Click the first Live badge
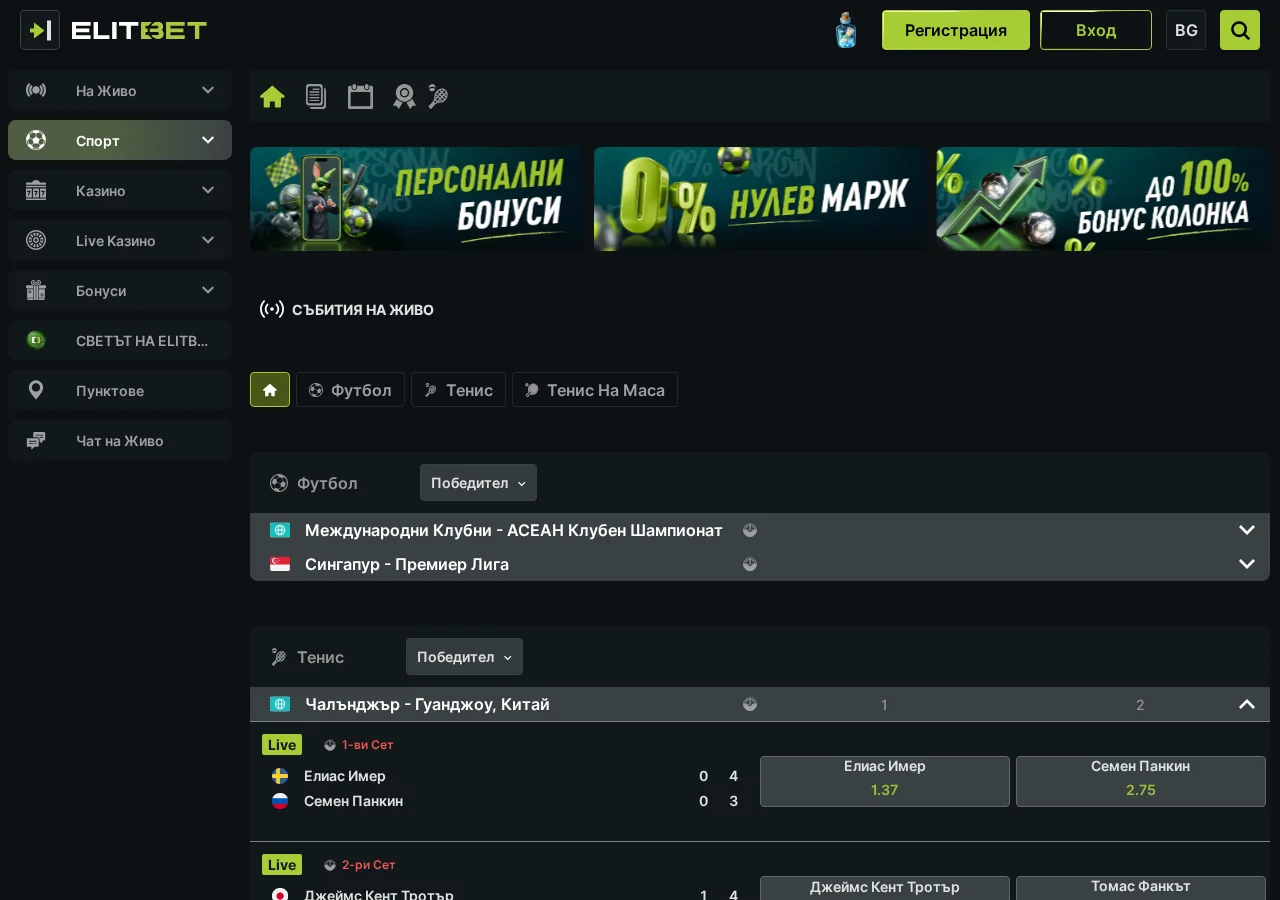 coord(282,745)
